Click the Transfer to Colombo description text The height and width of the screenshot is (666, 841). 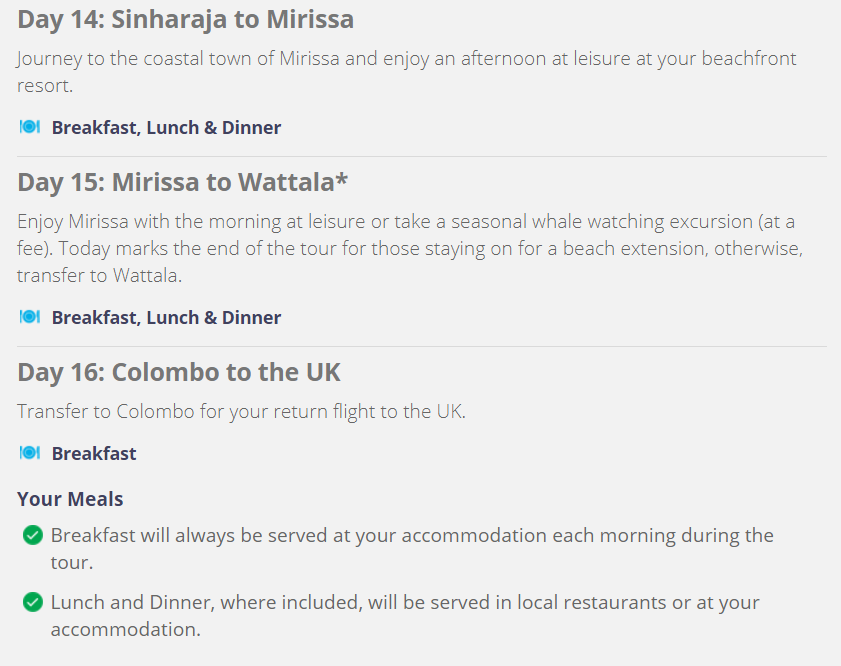[241, 412]
